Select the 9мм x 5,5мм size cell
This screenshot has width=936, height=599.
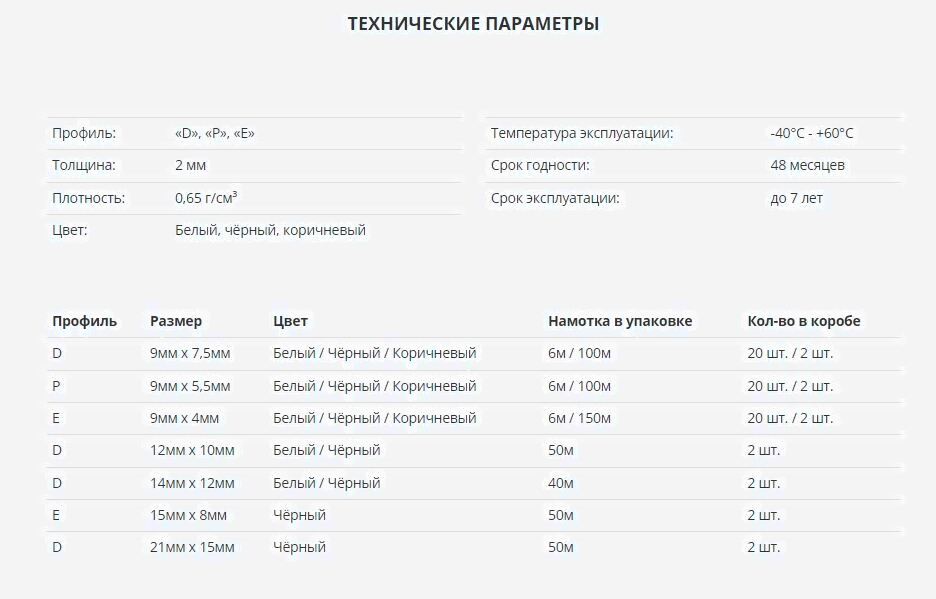(190, 386)
